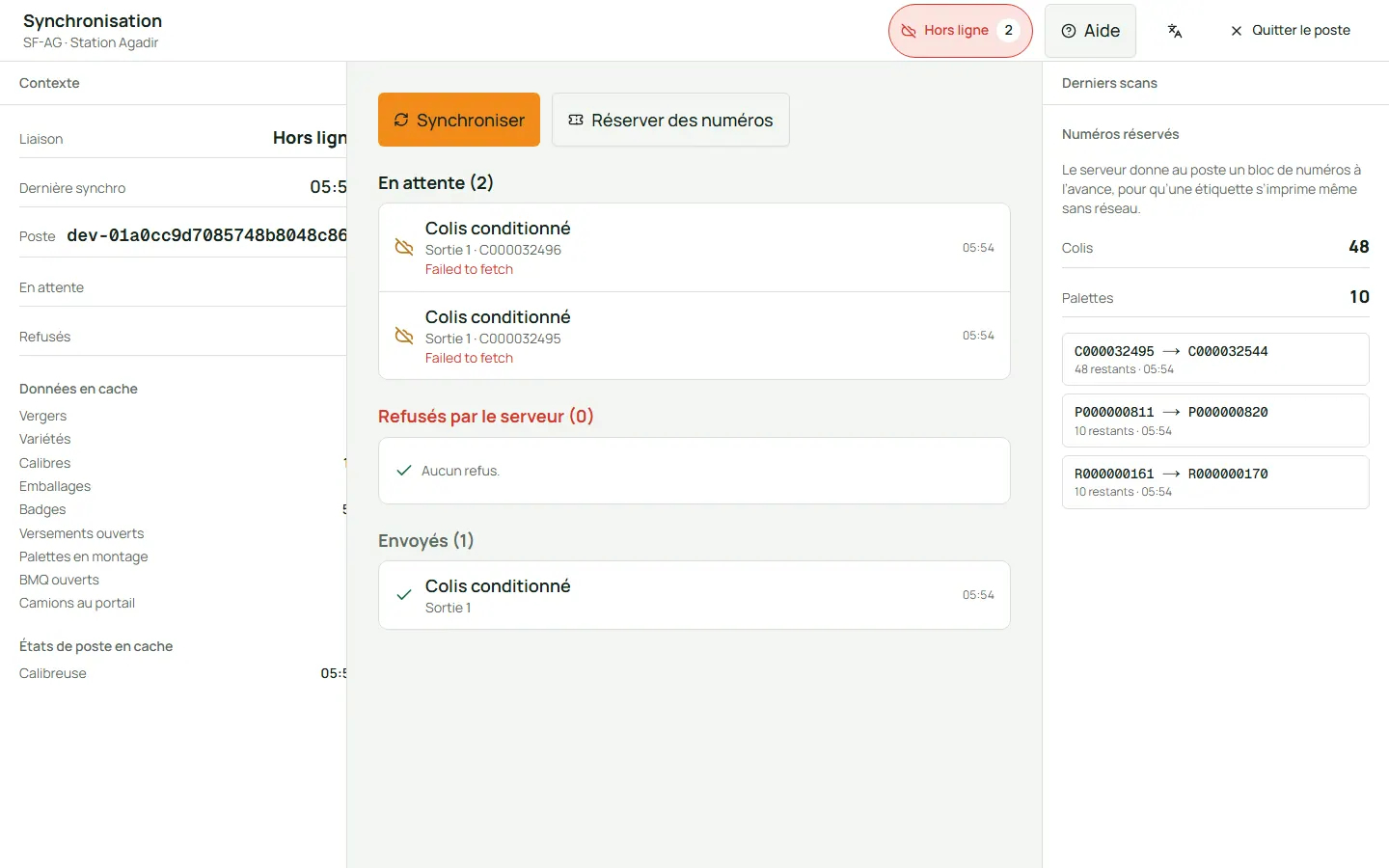1389x868 pixels.
Task: Click offline icon for pending colis C000032496
Action: (404, 248)
